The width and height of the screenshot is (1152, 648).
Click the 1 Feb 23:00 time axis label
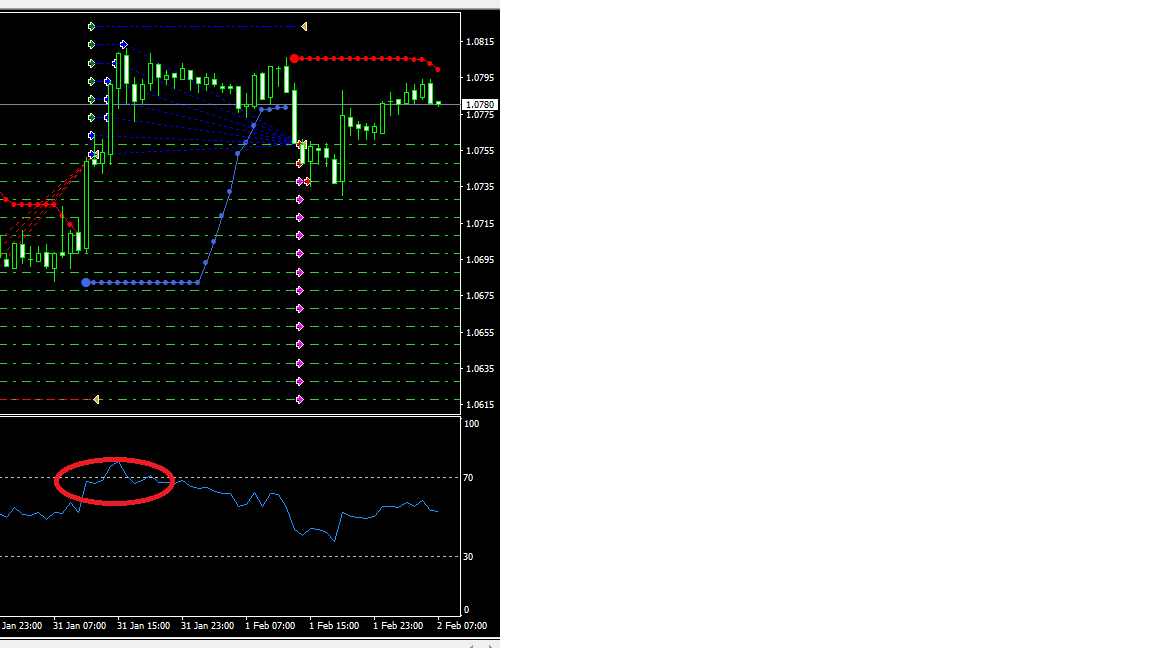[398, 626]
